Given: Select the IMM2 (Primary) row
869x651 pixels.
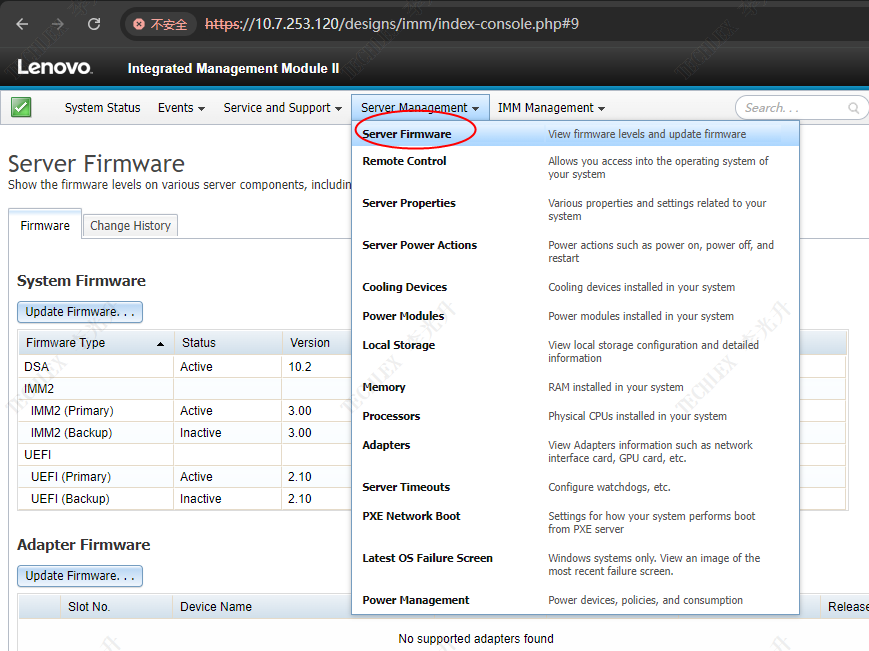Looking at the screenshot, I should point(185,411).
